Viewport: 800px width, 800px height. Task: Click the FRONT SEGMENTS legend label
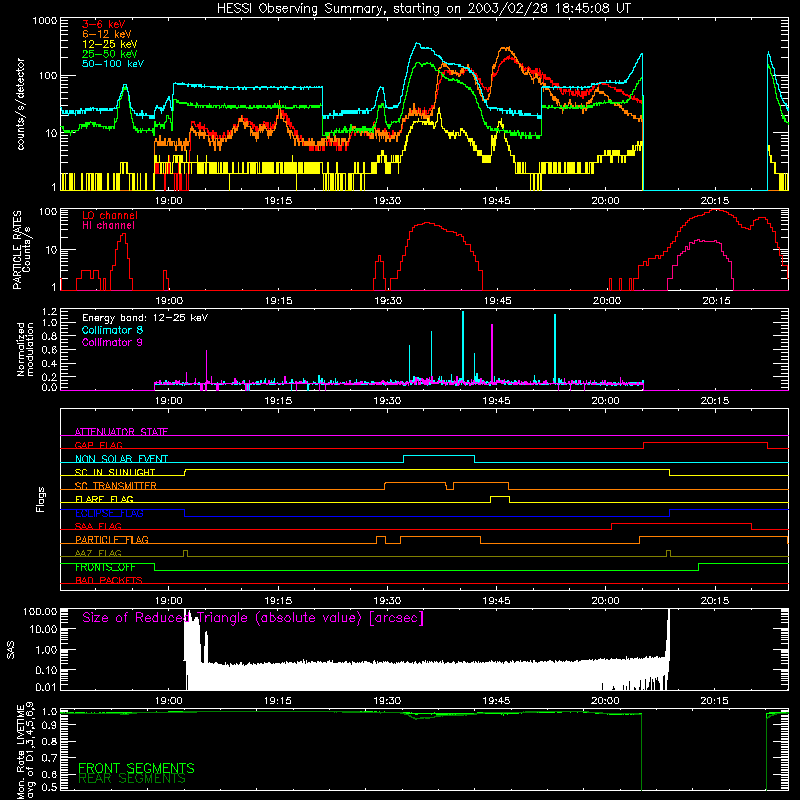click(136, 768)
